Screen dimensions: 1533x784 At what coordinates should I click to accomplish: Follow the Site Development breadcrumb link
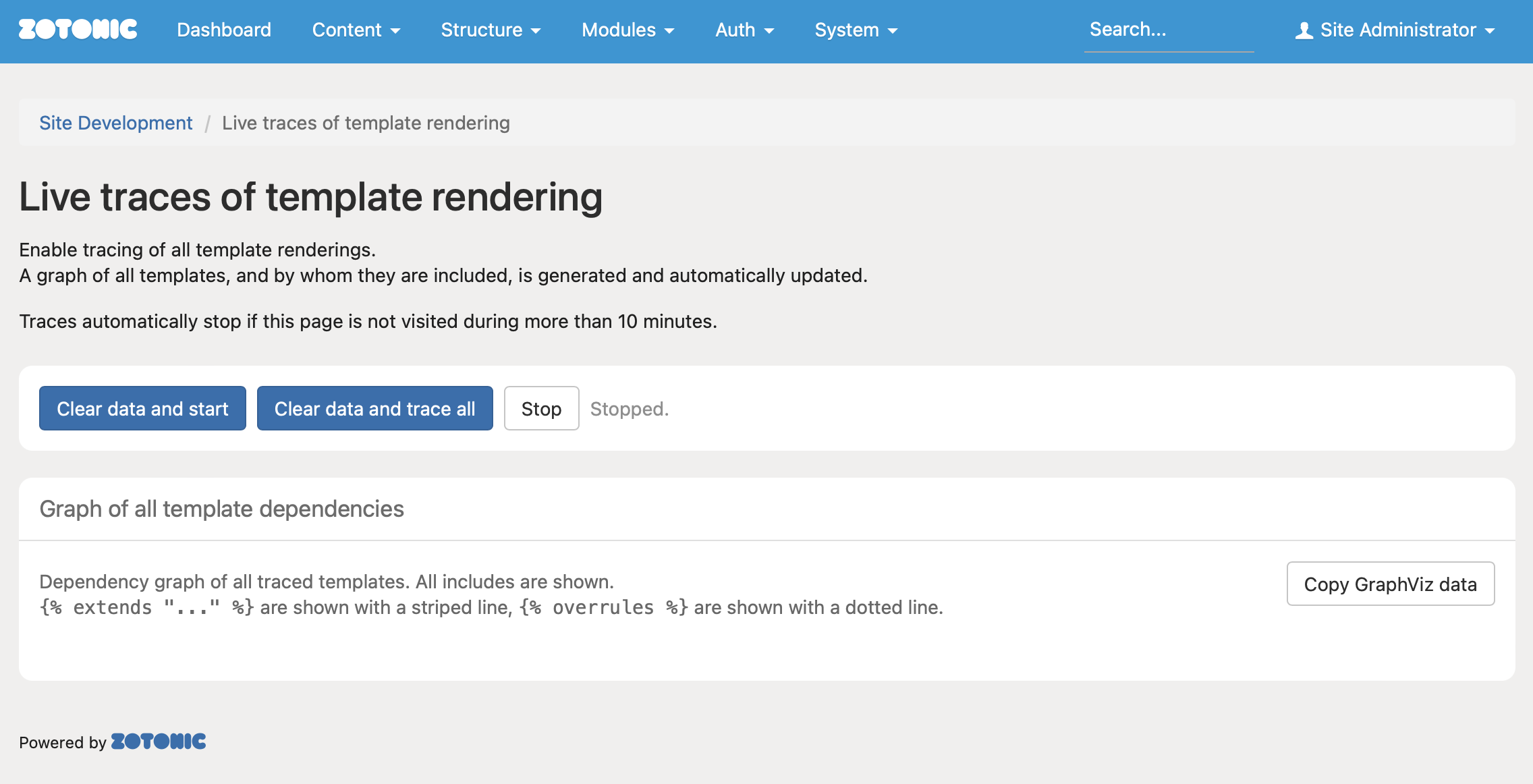pos(115,123)
